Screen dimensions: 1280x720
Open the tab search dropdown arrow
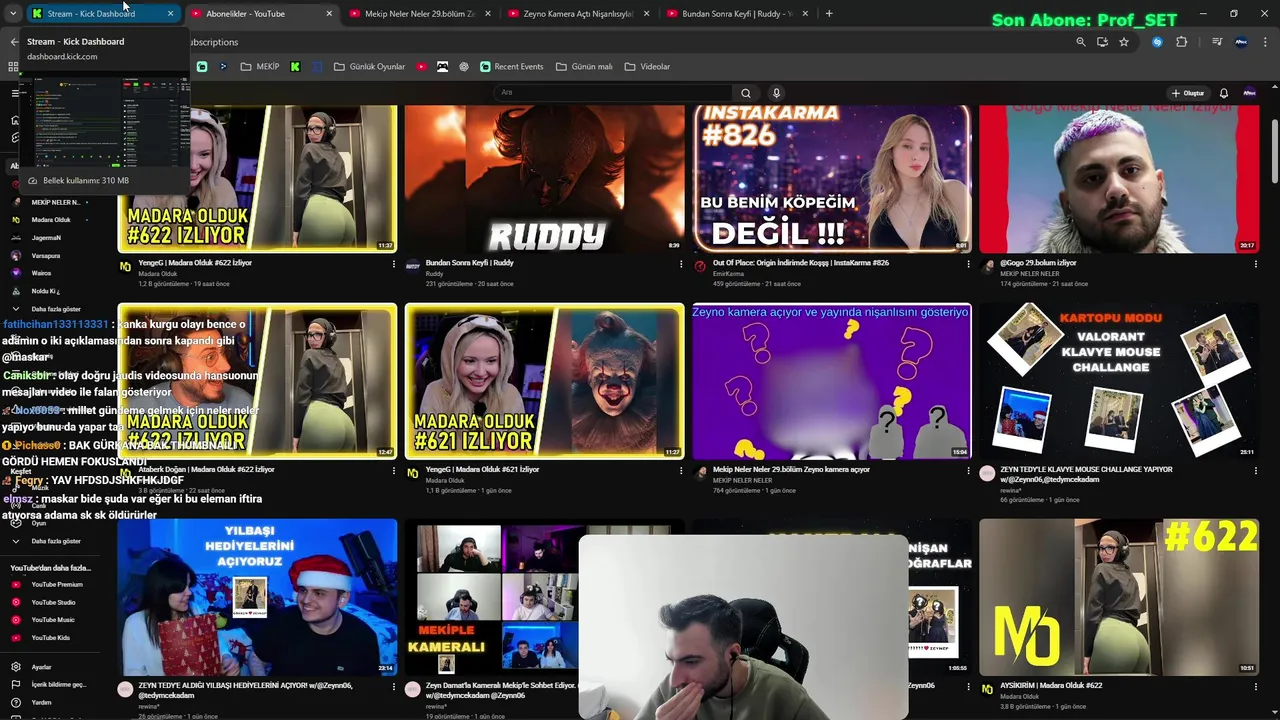tap(13, 14)
